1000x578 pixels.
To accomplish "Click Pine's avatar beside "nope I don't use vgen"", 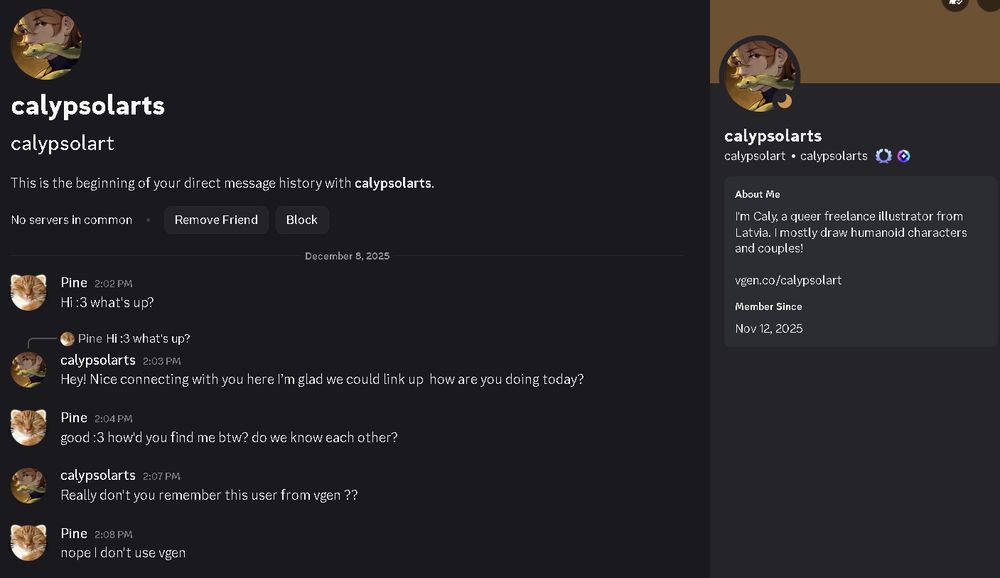I will tap(28, 542).
